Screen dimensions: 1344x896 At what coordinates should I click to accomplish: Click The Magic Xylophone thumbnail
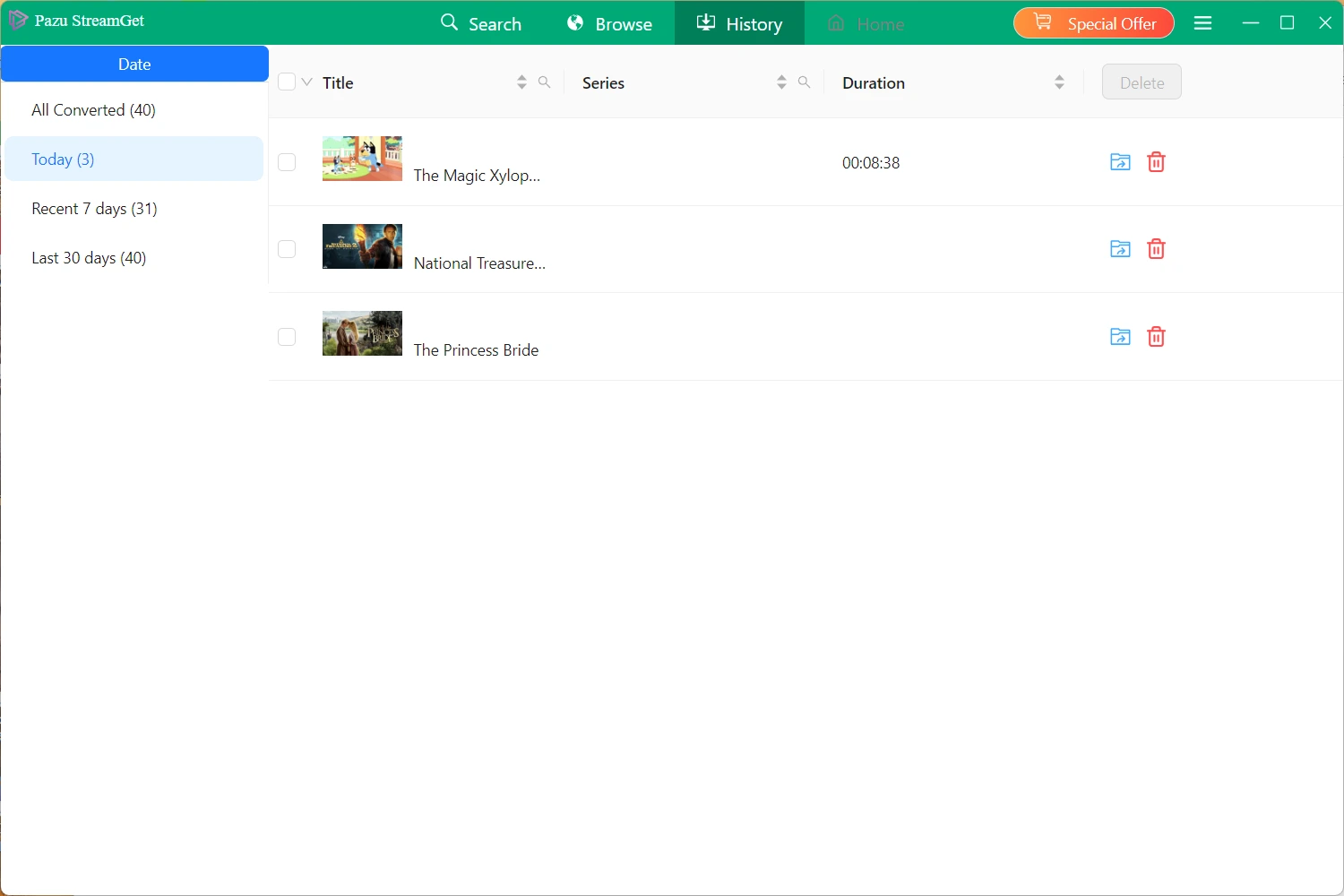362,159
